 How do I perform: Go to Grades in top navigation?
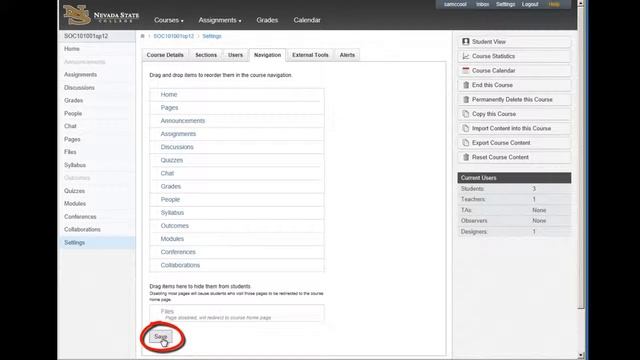coord(267,20)
